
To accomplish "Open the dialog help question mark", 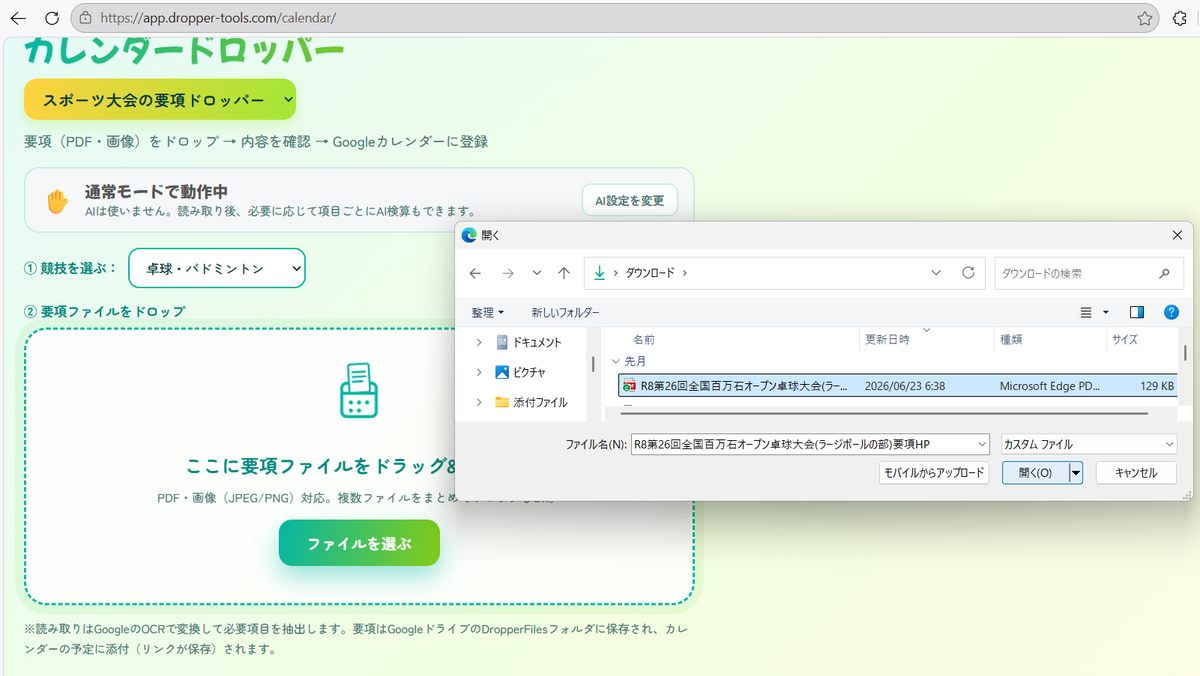I will tap(1171, 312).
